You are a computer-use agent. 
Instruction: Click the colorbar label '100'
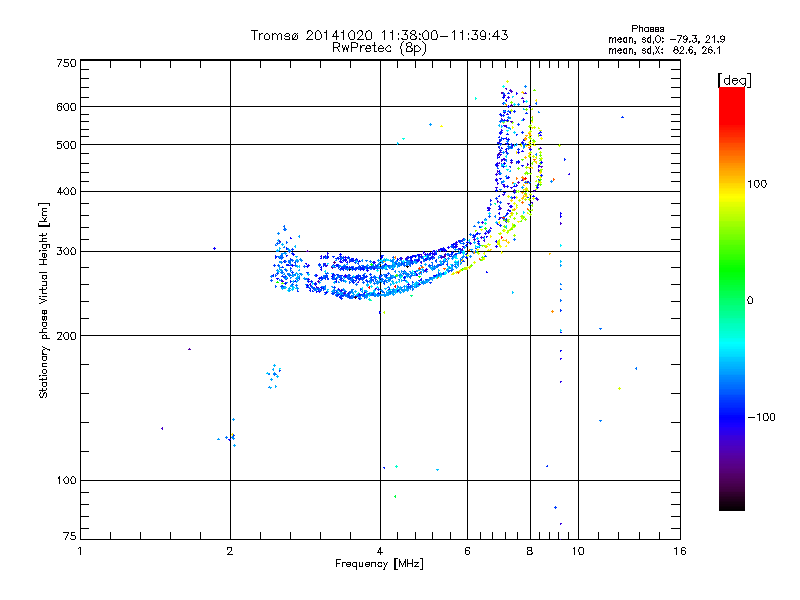tap(757, 184)
